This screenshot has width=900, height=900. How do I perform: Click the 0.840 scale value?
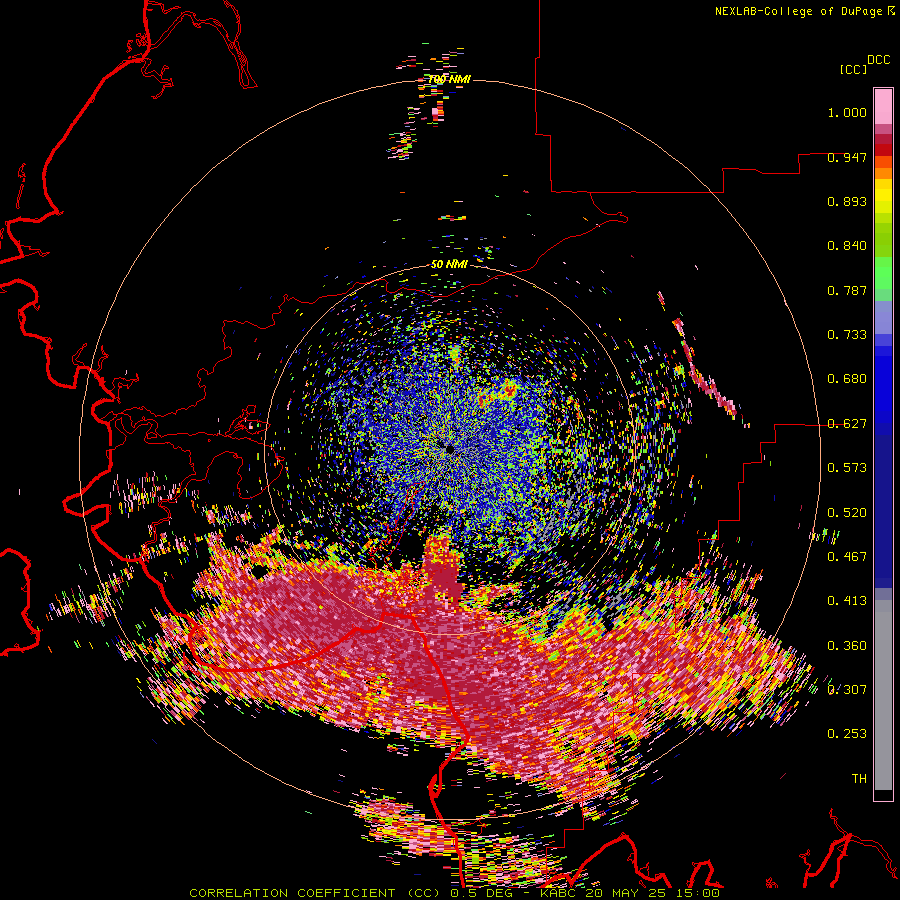[x=847, y=246]
